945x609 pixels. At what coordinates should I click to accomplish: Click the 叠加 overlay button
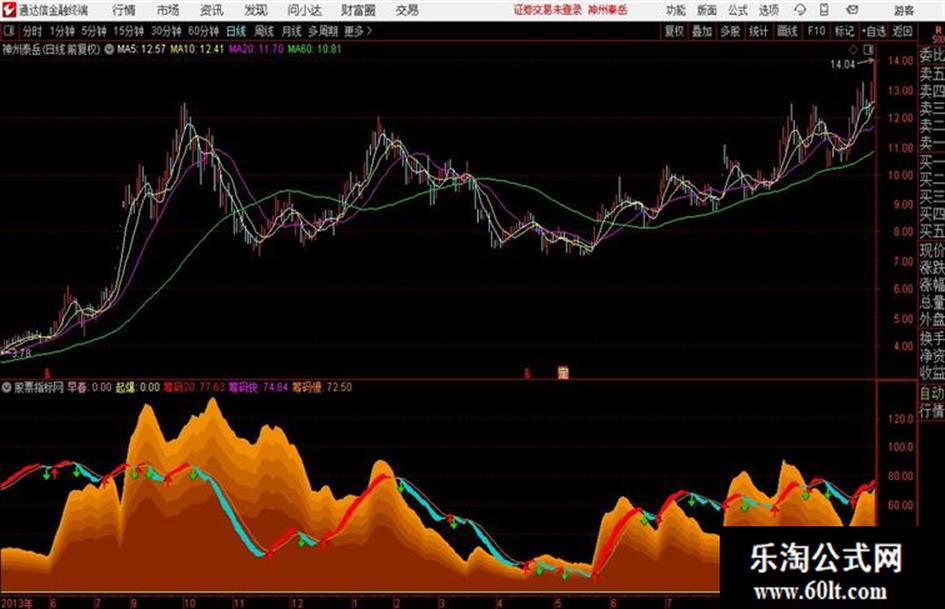click(702, 31)
